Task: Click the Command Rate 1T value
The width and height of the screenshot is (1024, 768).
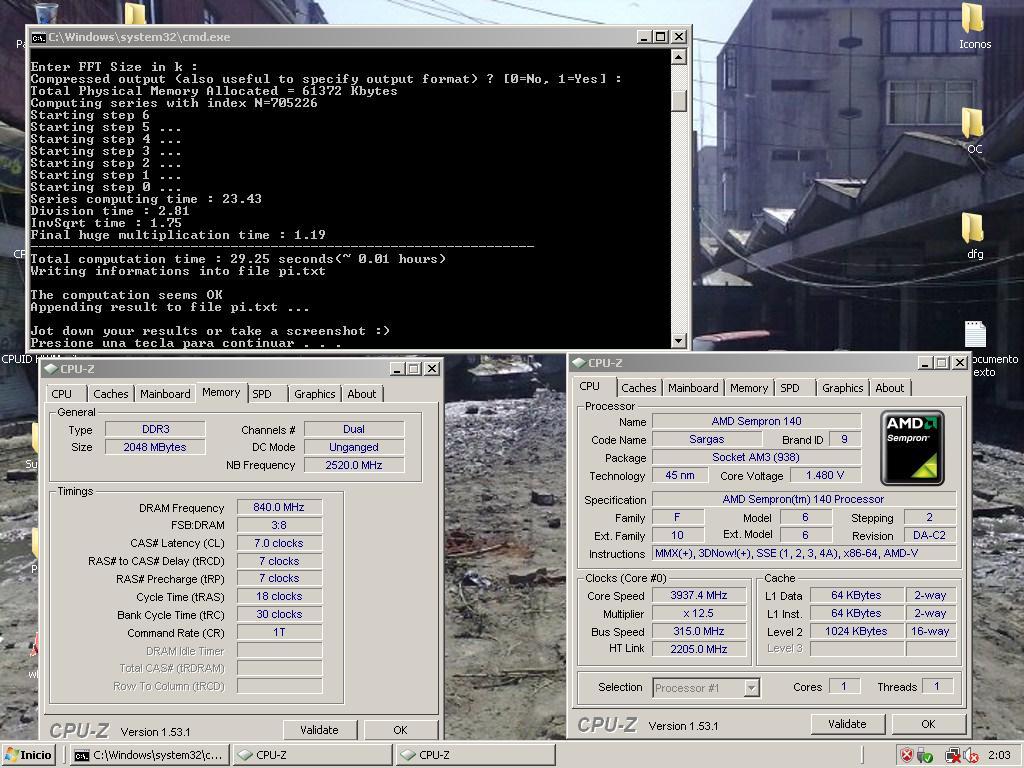Action: pos(279,632)
